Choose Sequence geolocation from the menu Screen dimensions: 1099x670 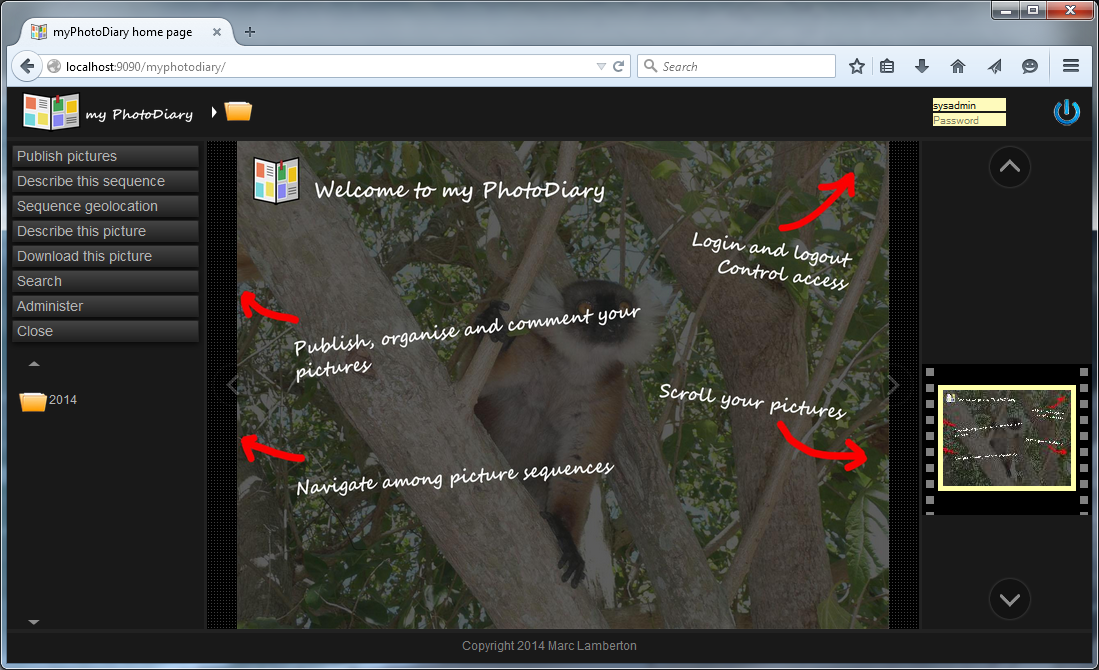pyautogui.click(x=105, y=206)
